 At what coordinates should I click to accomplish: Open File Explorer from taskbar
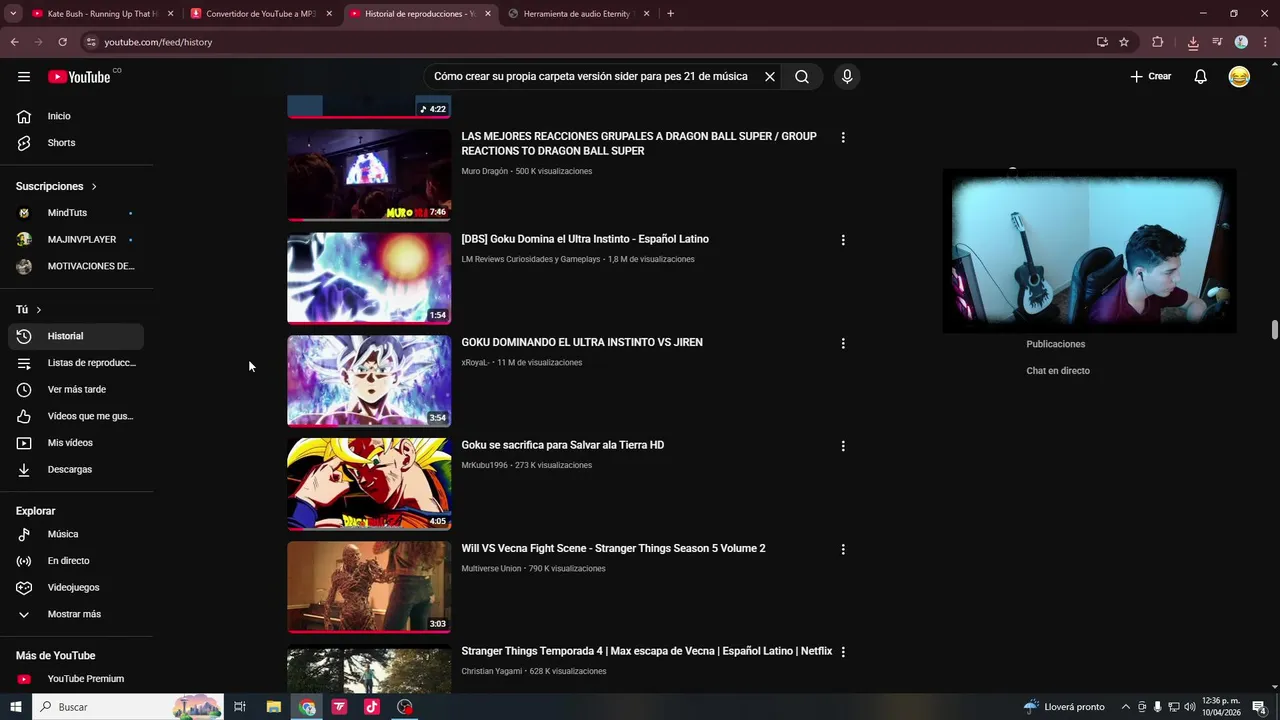pyautogui.click(x=273, y=707)
